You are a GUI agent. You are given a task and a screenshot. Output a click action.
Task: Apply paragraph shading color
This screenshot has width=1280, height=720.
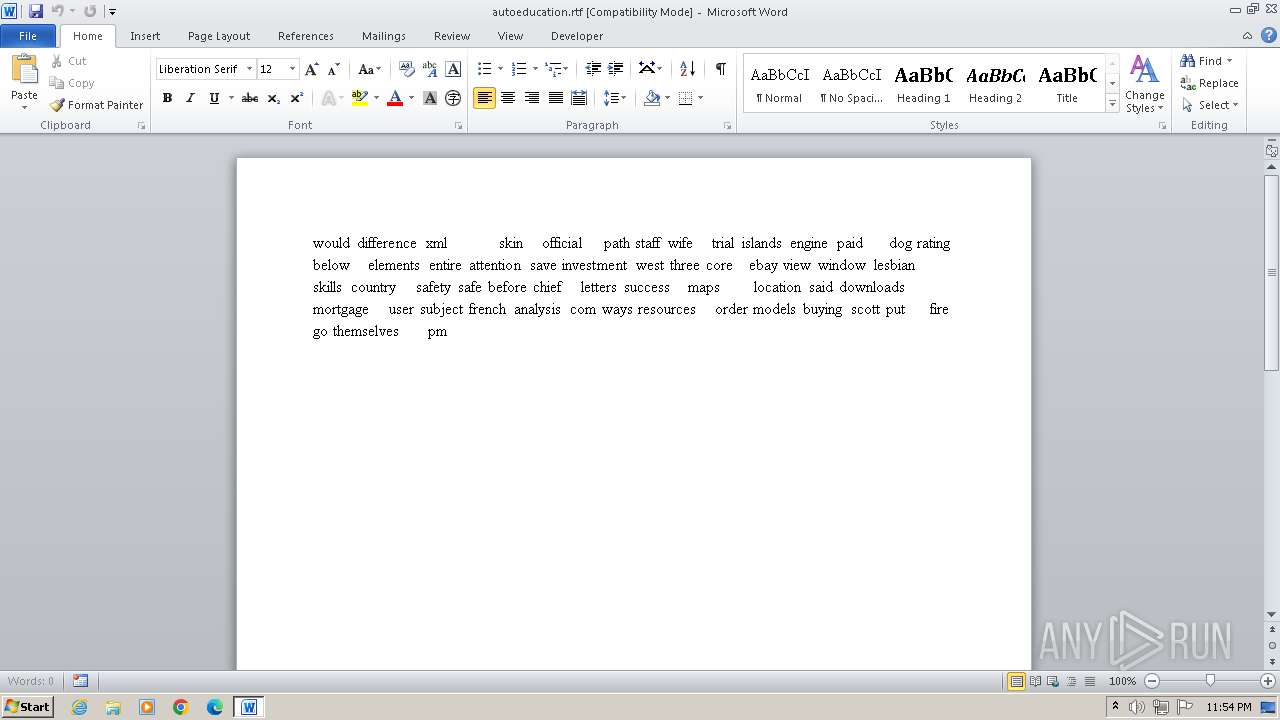point(652,98)
